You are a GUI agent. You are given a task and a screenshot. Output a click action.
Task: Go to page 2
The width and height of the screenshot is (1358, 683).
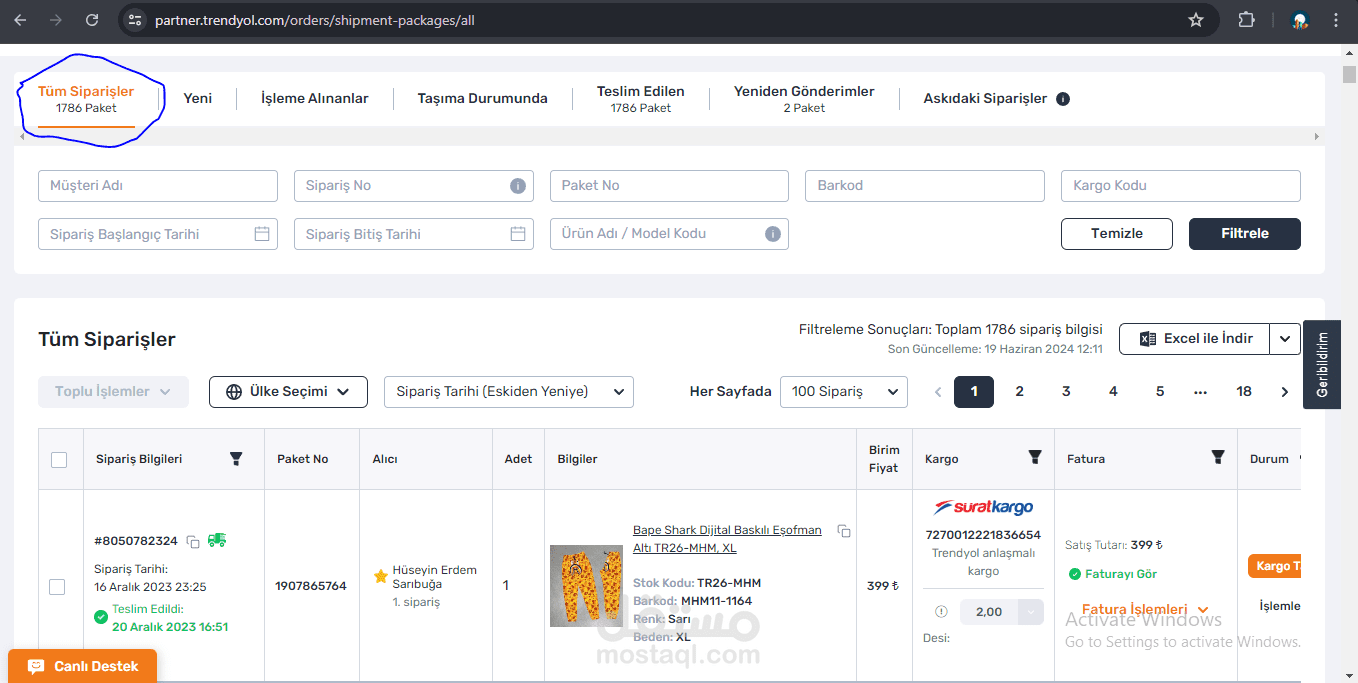coord(1020,392)
